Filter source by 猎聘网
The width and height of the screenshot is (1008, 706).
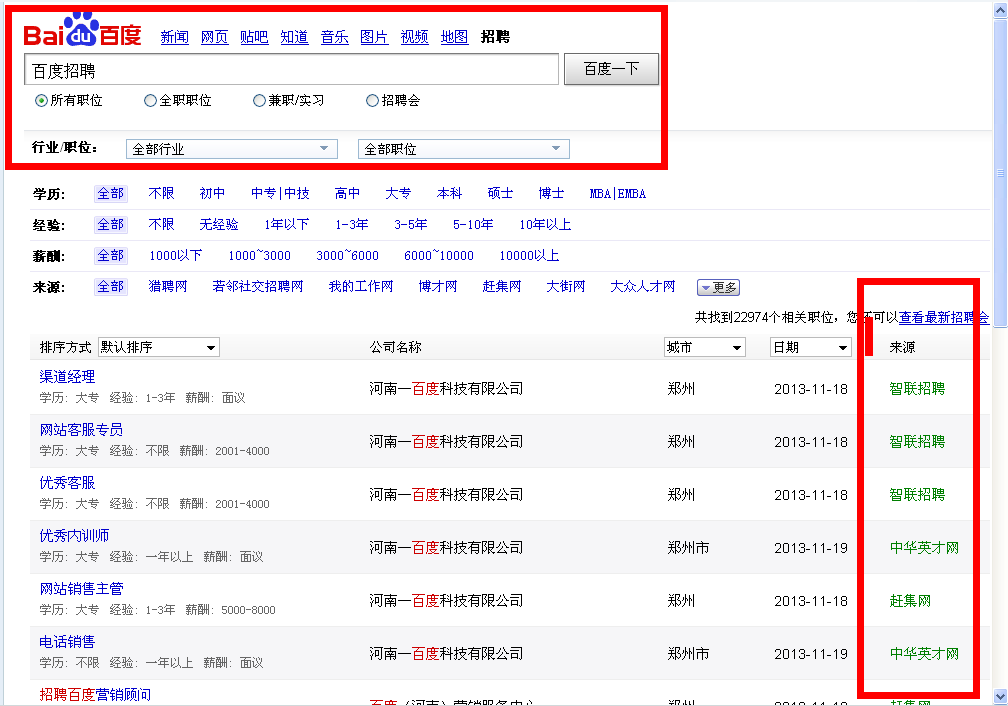pos(168,286)
